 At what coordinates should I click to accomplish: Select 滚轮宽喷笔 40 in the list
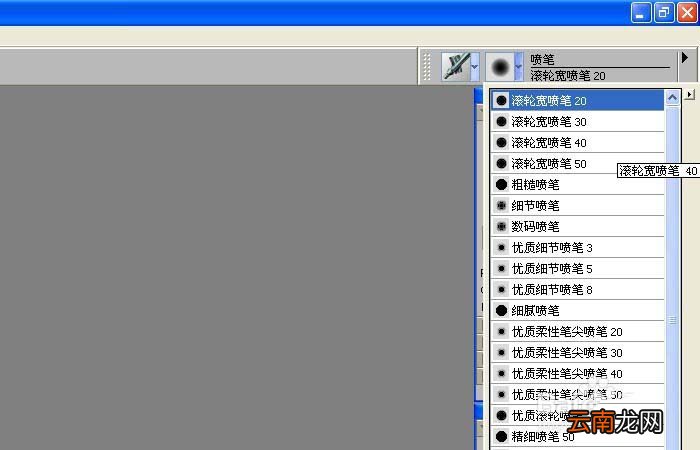click(577, 142)
